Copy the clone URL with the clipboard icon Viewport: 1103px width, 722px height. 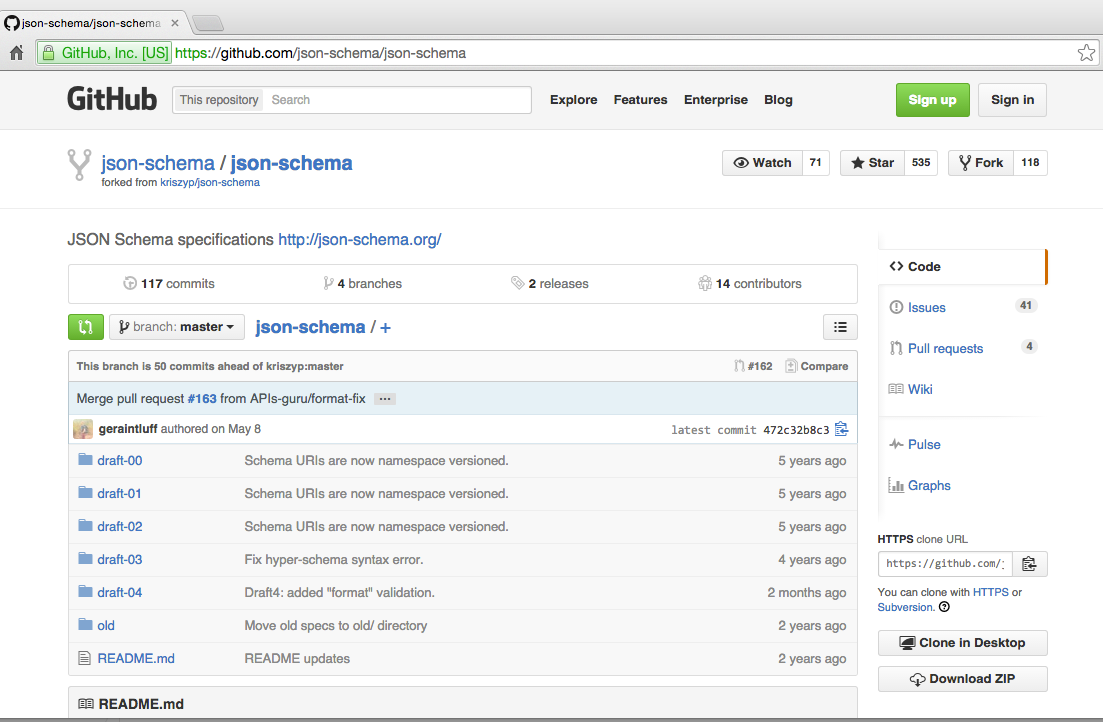1030,563
